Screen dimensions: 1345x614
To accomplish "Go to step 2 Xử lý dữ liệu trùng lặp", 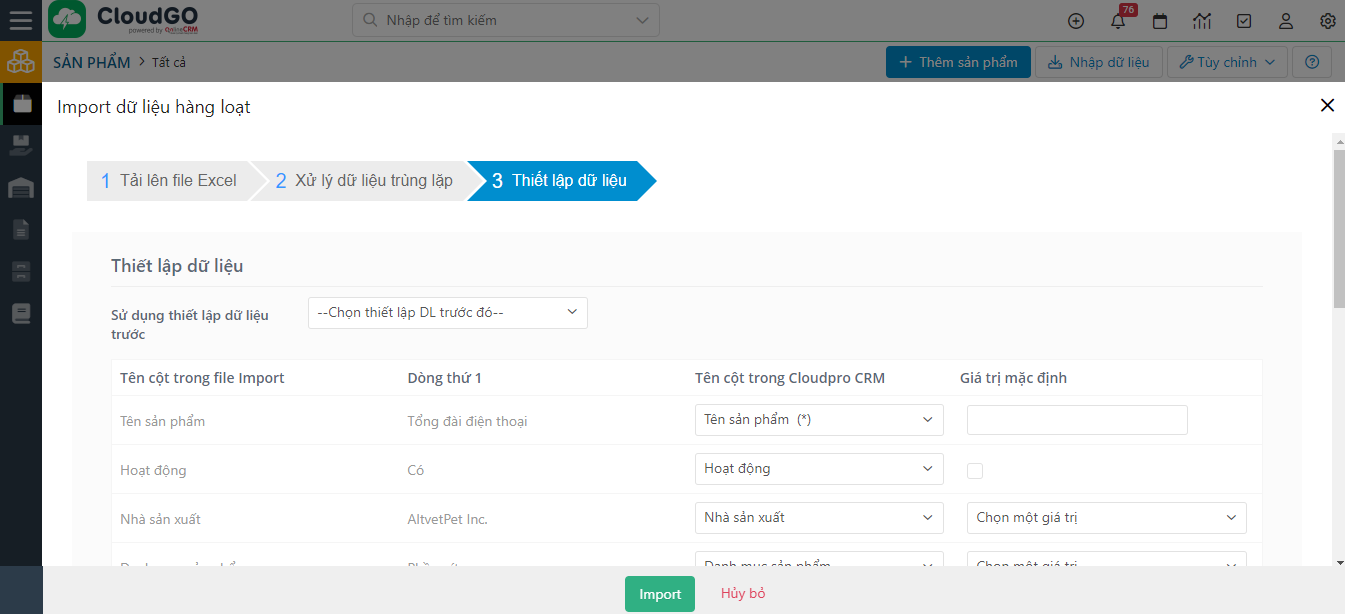I will [363, 181].
